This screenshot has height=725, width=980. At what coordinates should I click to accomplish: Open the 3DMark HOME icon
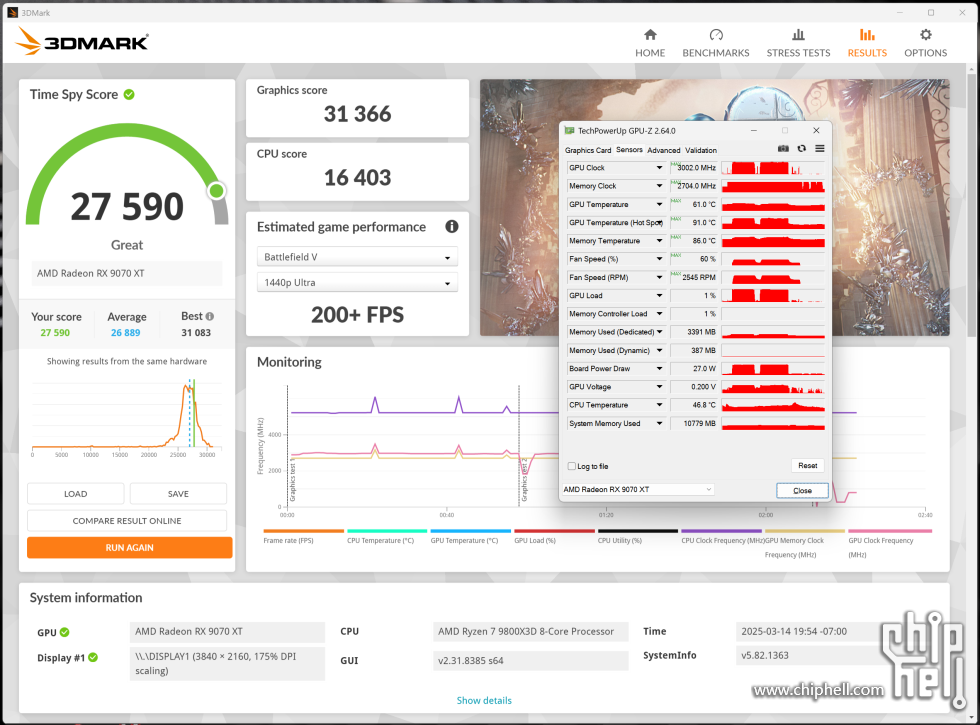[650, 34]
